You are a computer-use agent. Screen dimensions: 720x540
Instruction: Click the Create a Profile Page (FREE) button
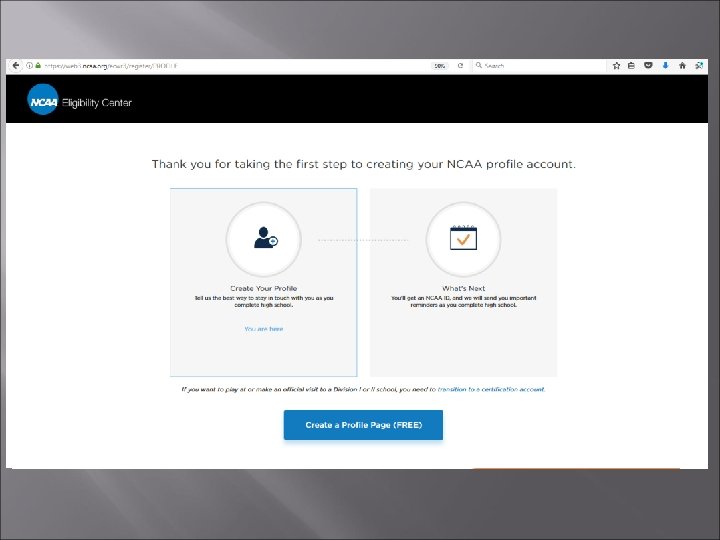tap(363, 425)
